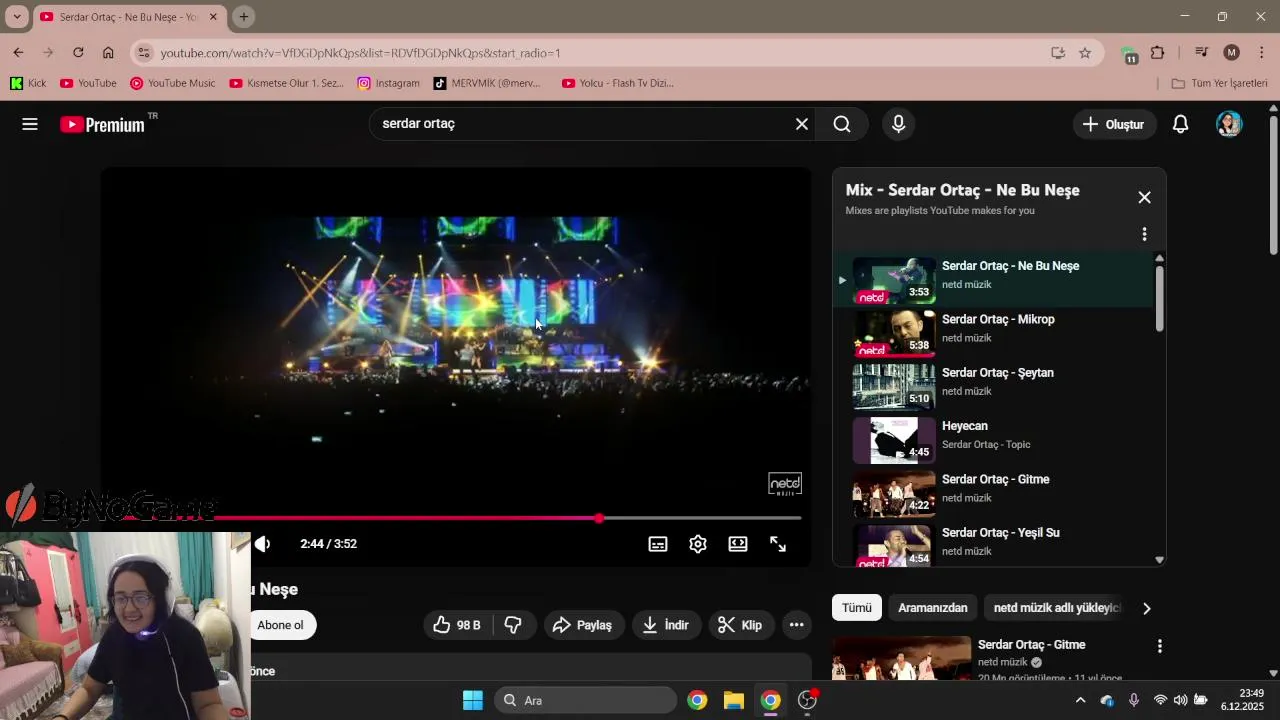The image size is (1280, 720).
Task: Select netd müzik adlı yükleyici chip
Action: (x=1057, y=608)
